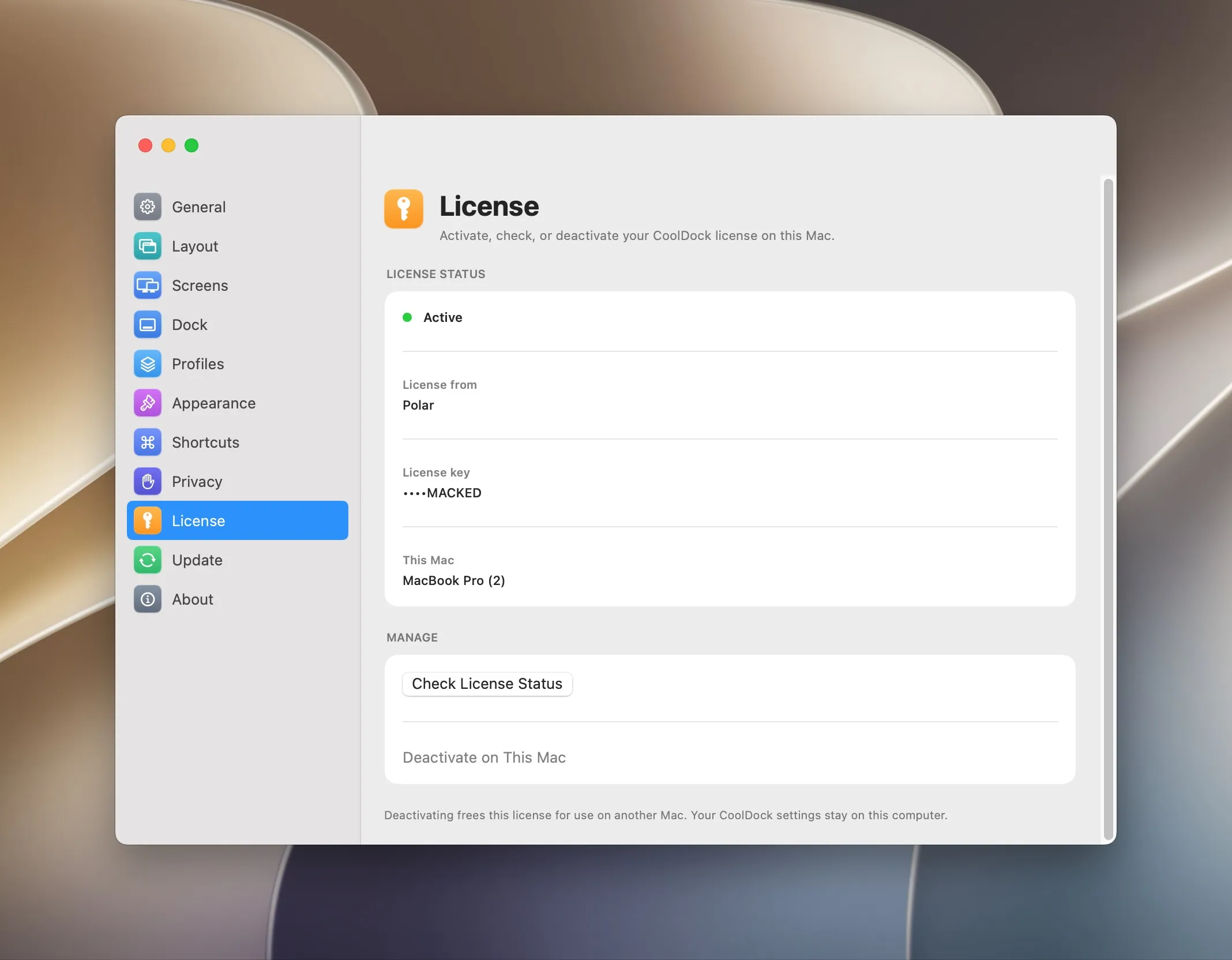Click the Privacy hand icon

148,481
